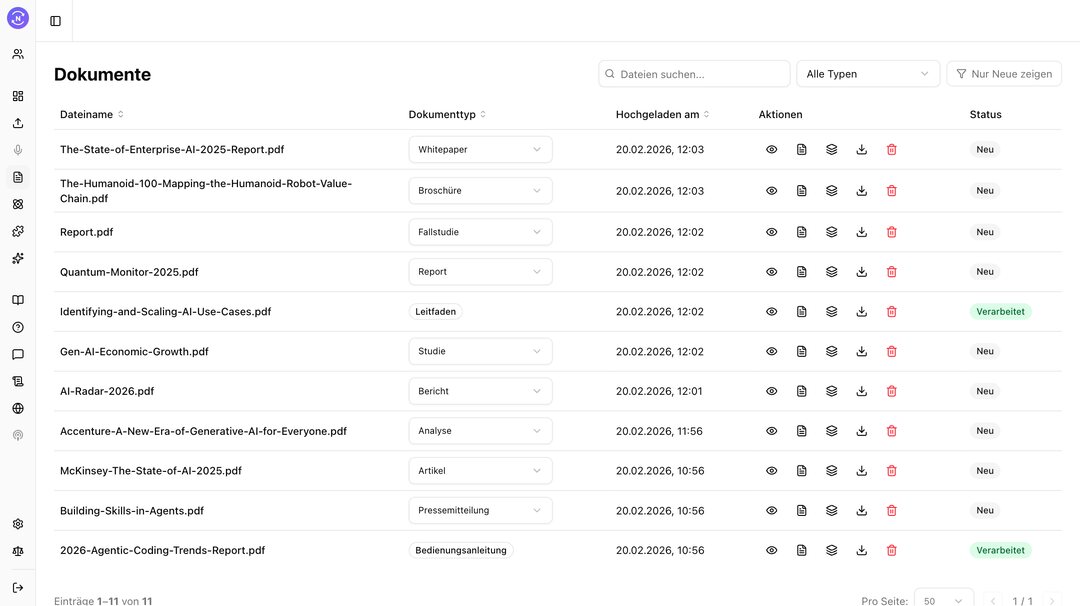The image size is (1080, 606).
Task: Open the Alle Typen filter dropdown
Action: click(x=868, y=74)
